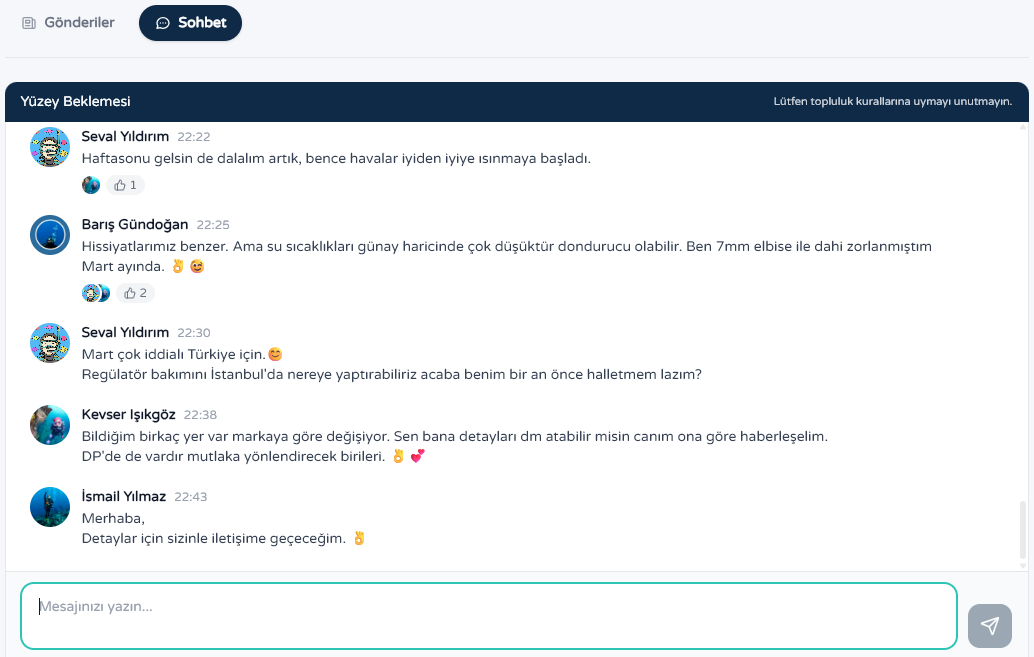
Task: Click the scroll down arrow in chat
Action: click(x=1023, y=566)
